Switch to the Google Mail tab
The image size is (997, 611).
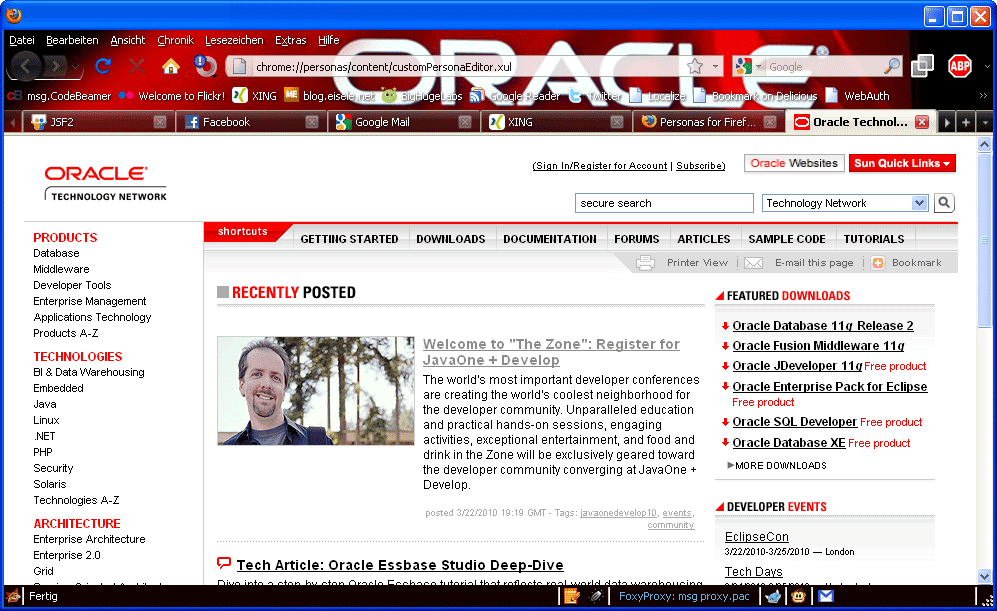point(402,122)
